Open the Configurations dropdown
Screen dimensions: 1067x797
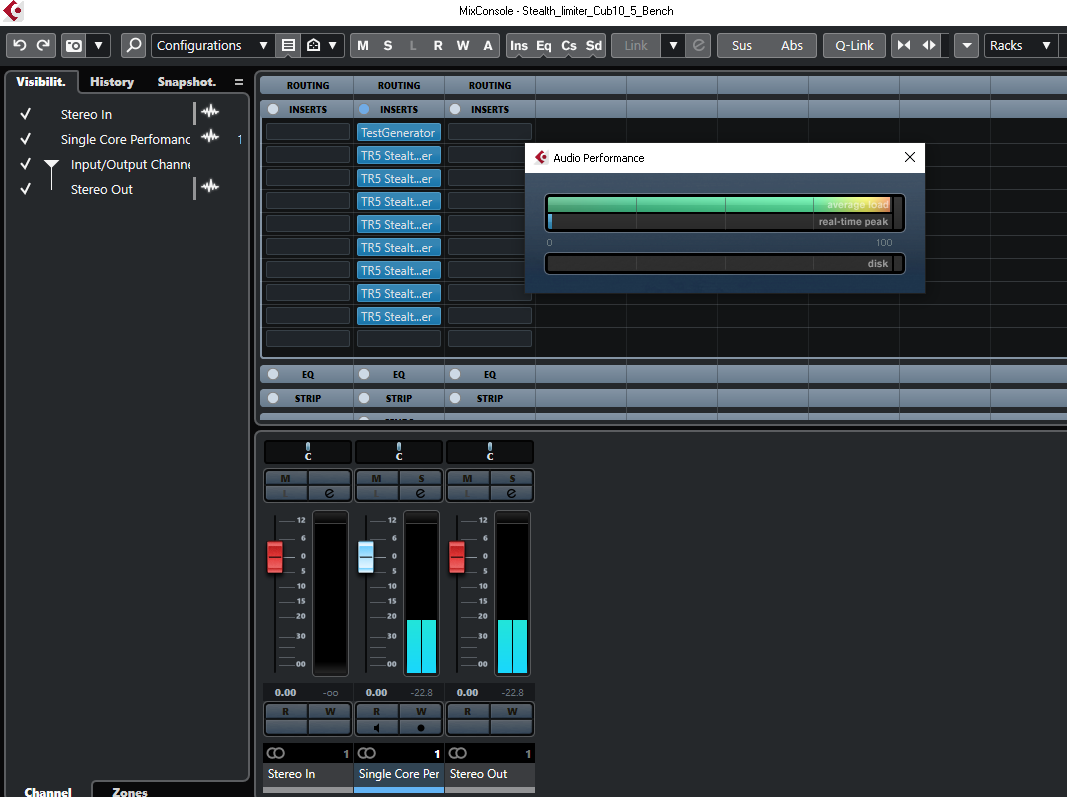click(212, 46)
